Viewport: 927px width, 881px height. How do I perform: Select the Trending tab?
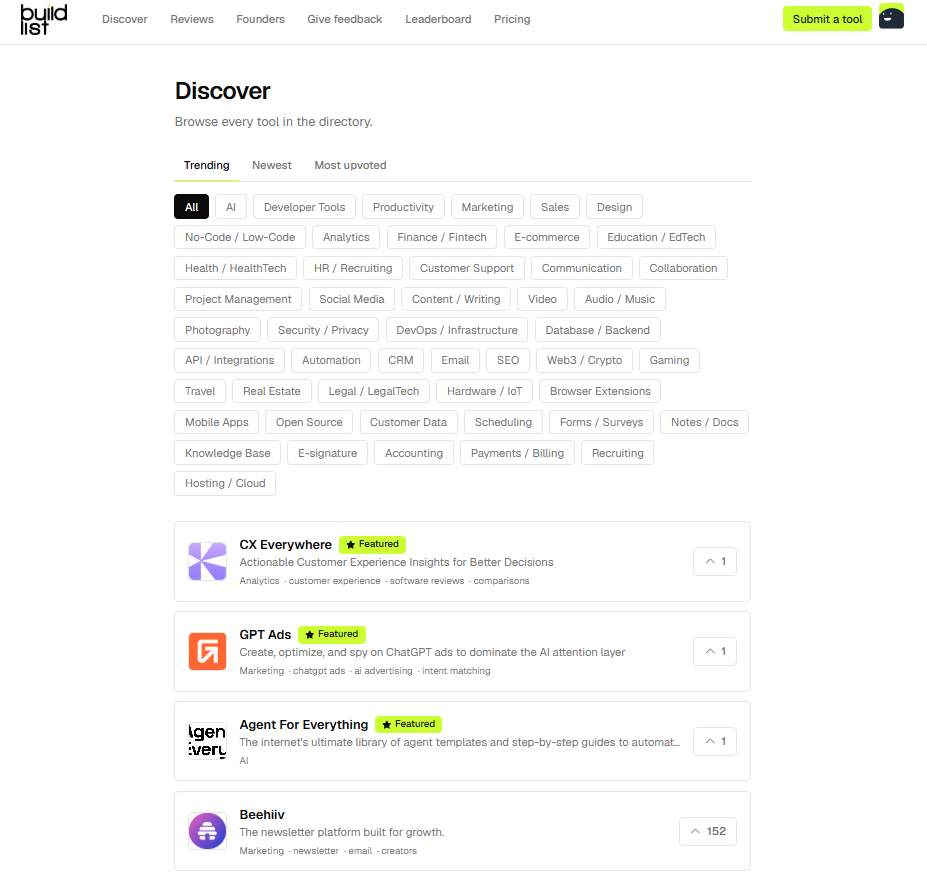206,165
